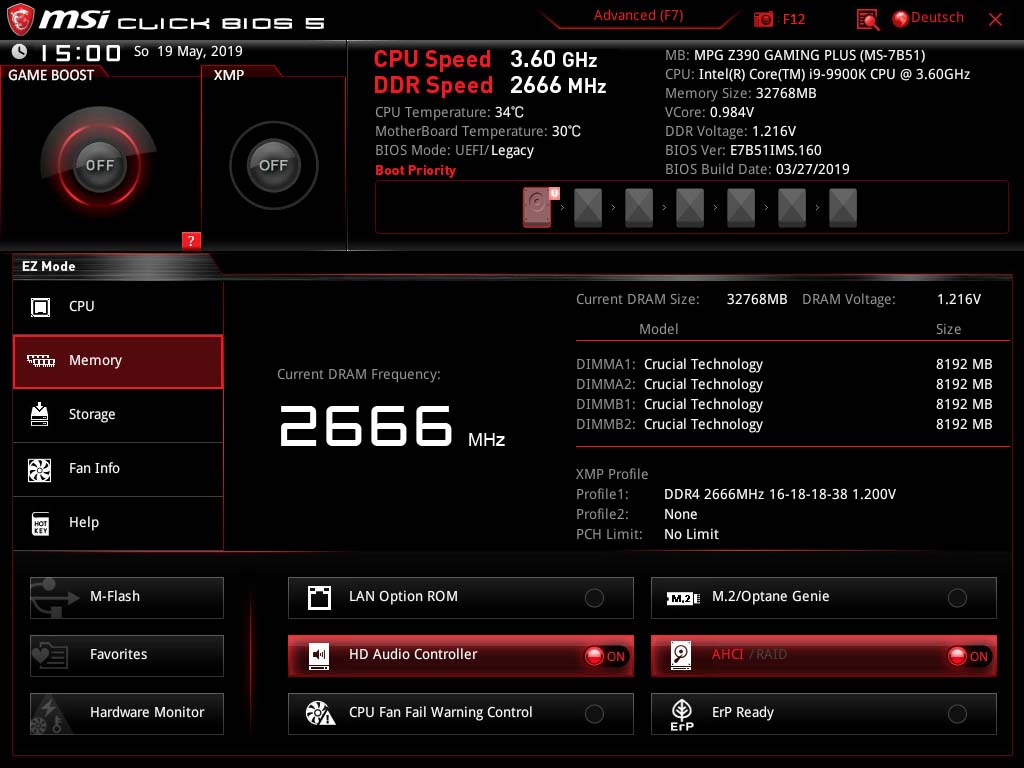Open the BIOS search magnifier icon

tap(868, 20)
